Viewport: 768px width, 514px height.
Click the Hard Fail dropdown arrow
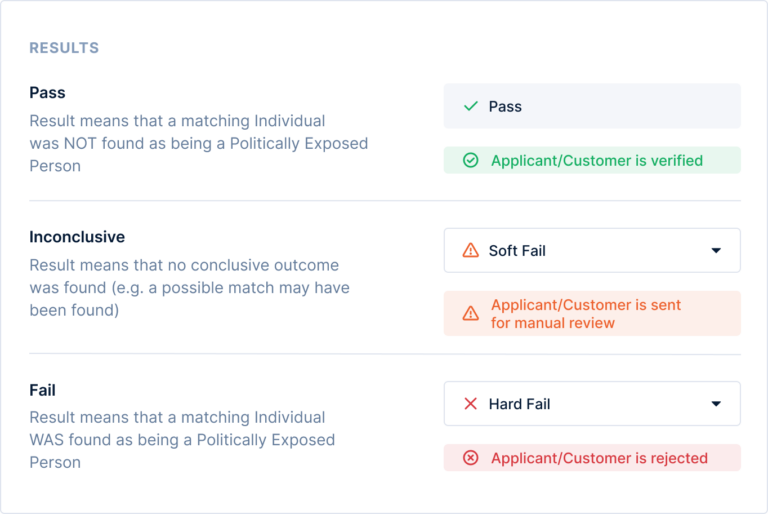[716, 405]
